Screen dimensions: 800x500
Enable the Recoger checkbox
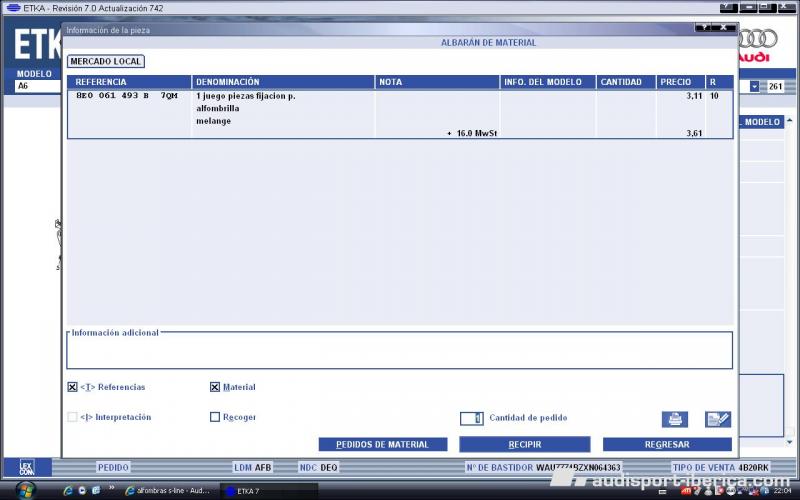(215, 417)
